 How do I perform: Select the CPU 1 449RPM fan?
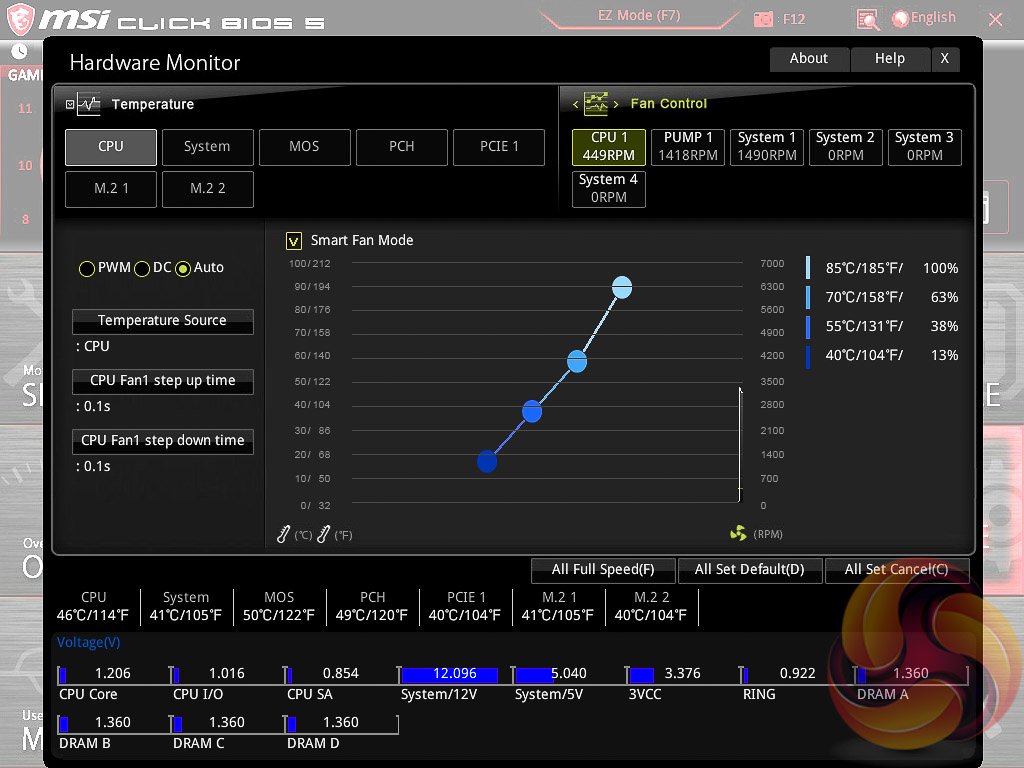pyautogui.click(x=609, y=147)
